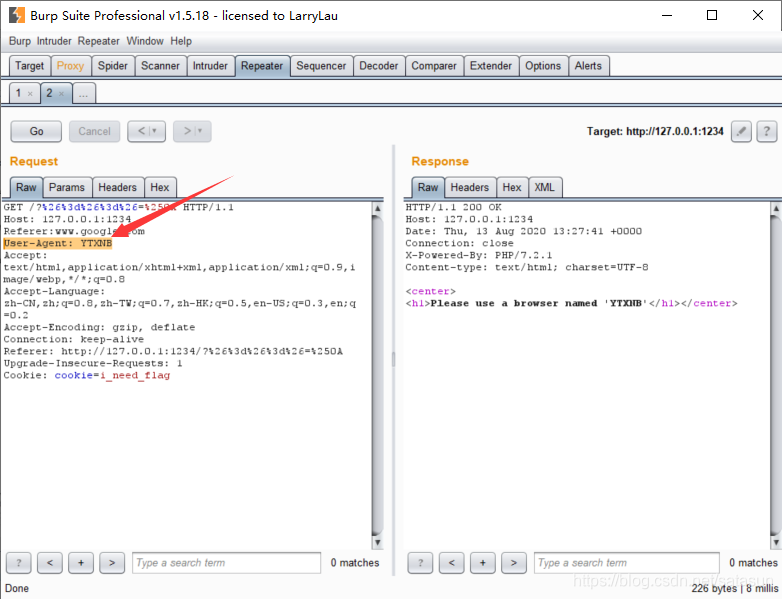782x599 pixels.
Task: Switch to the Intruder main tab
Action: click(x=210, y=66)
